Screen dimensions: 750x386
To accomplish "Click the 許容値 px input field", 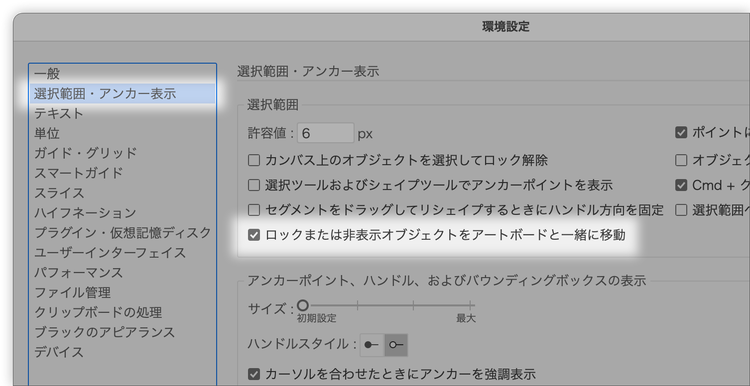I will 325,133.
